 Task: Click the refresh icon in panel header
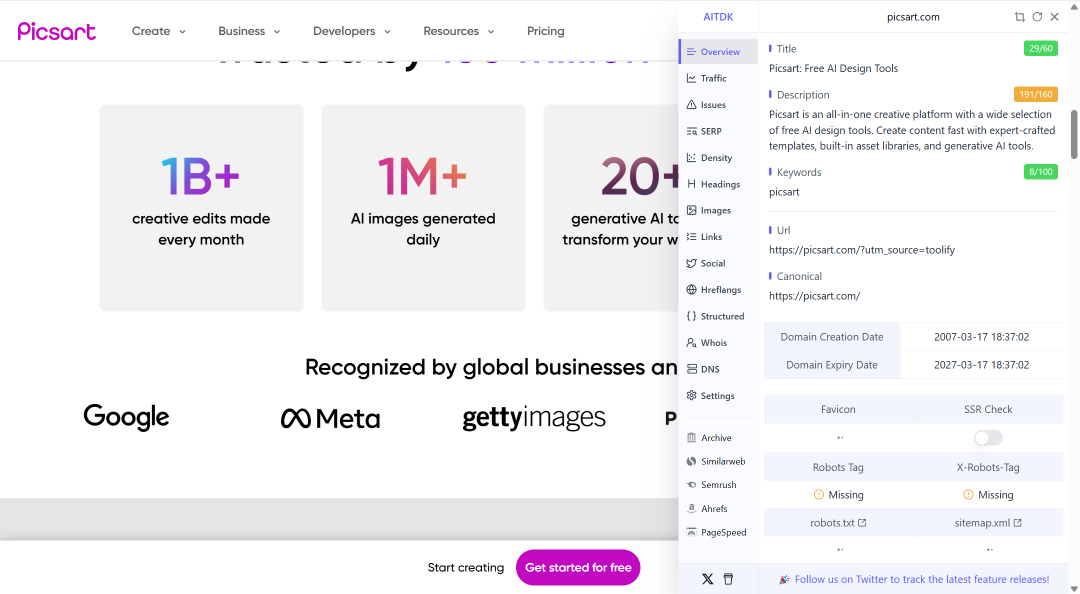pyautogui.click(x=1037, y=17)
